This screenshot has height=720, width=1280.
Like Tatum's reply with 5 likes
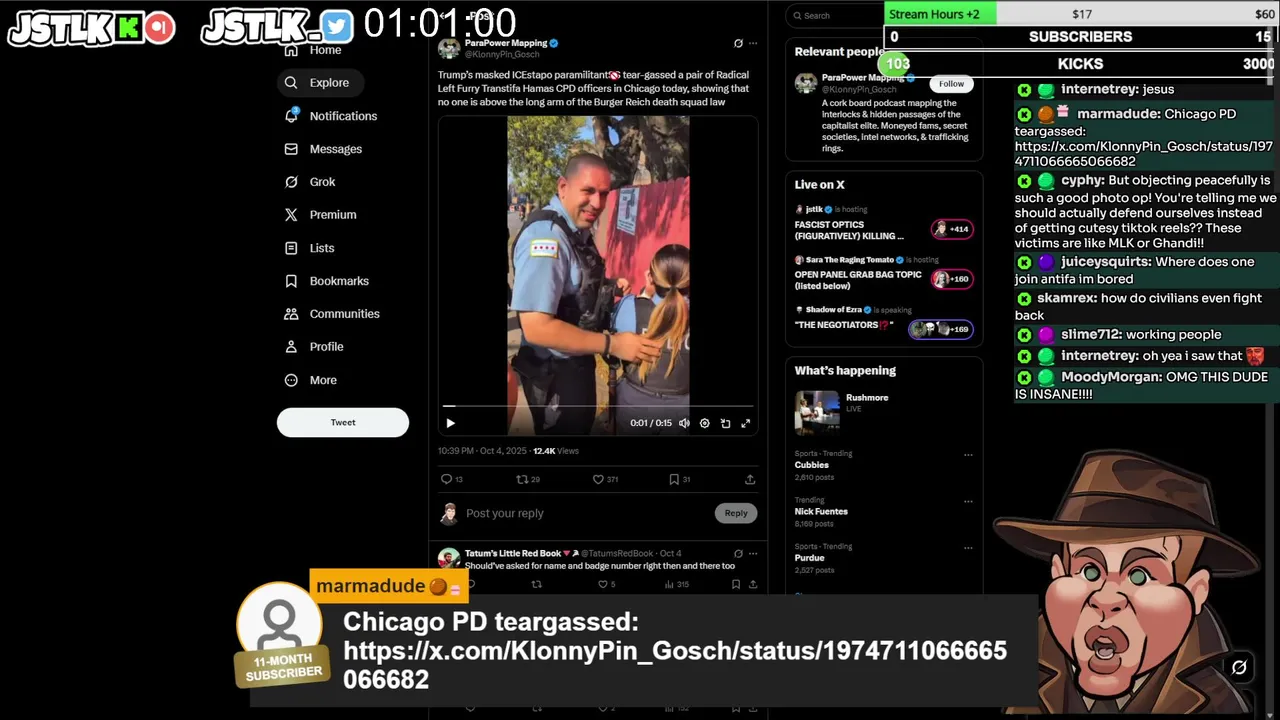pyautogui.click(x=606, y=584)
